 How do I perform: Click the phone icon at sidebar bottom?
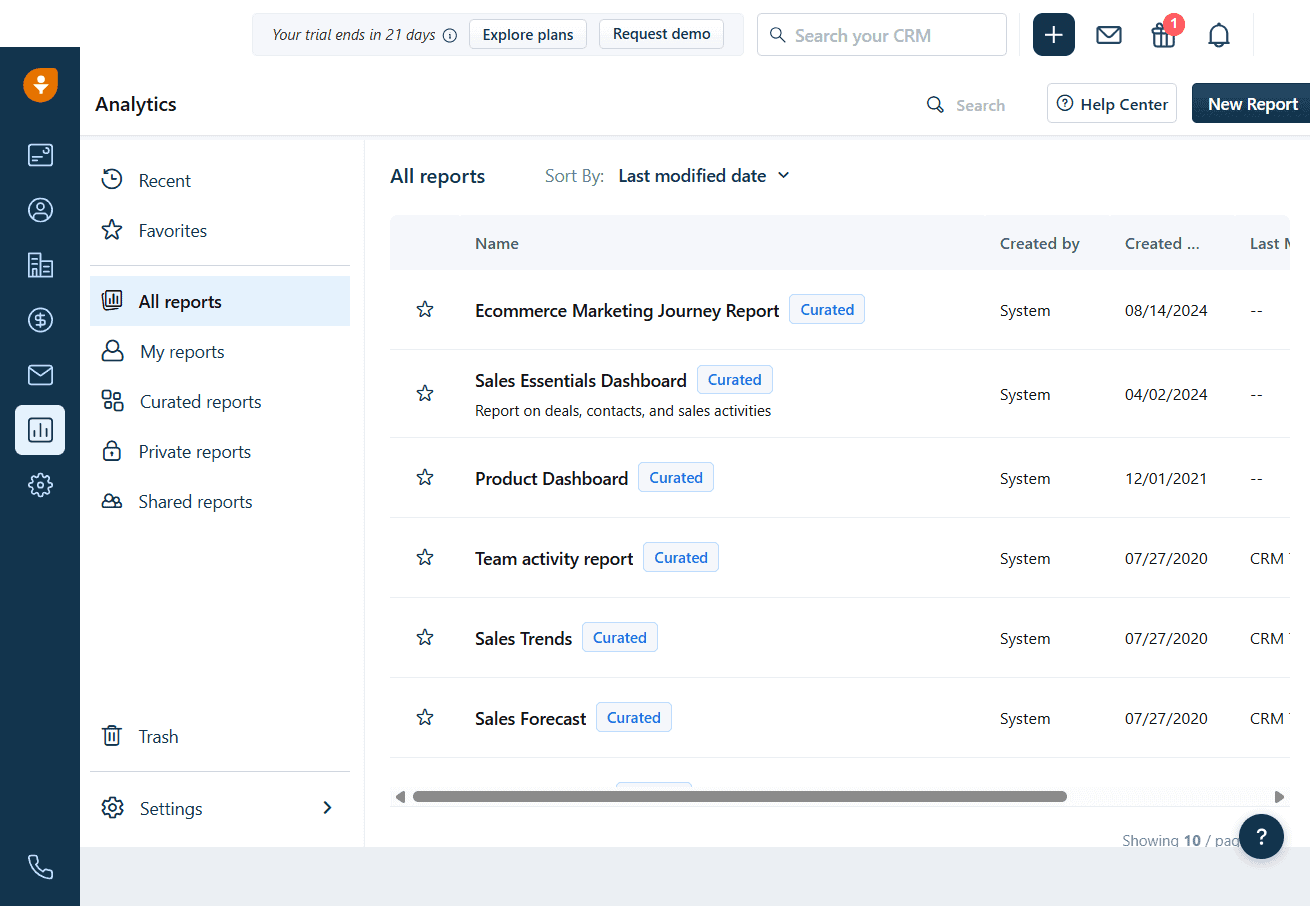pos(40,866)
